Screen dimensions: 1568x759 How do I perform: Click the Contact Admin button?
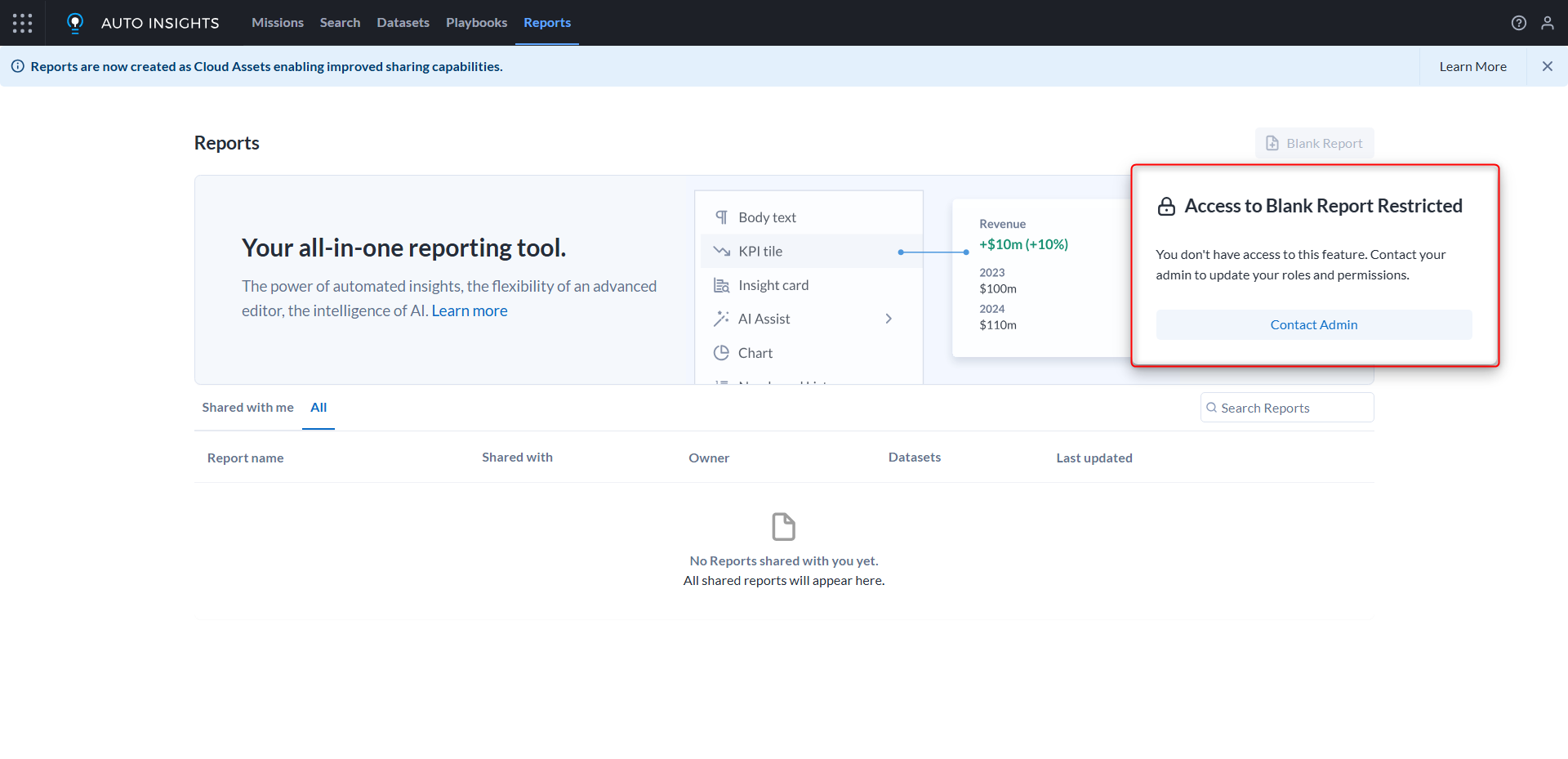(1314, 324)
